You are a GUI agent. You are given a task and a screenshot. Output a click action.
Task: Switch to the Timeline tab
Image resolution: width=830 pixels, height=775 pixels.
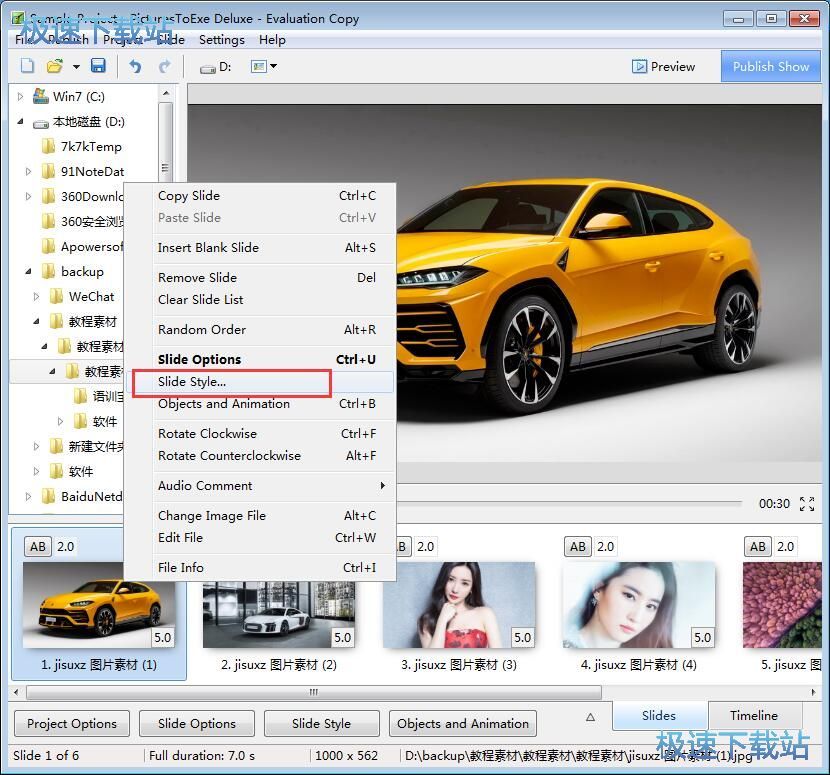pos(753,716)
